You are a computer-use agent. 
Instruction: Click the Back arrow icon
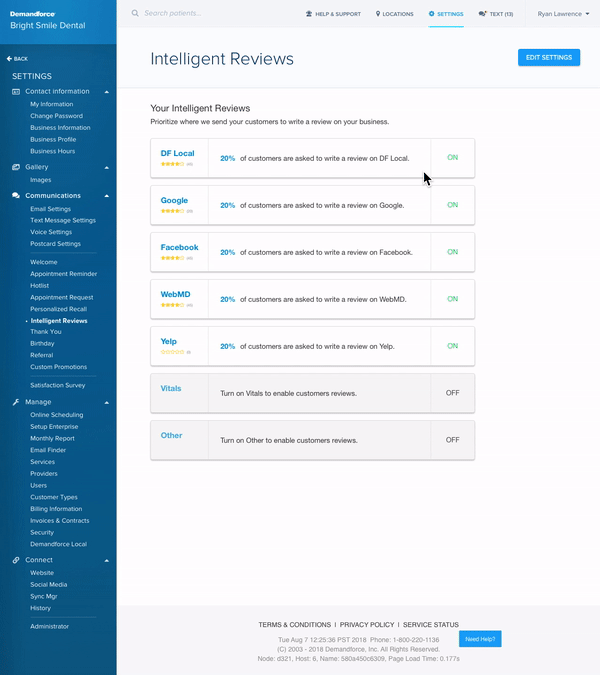tap(9, 59)
